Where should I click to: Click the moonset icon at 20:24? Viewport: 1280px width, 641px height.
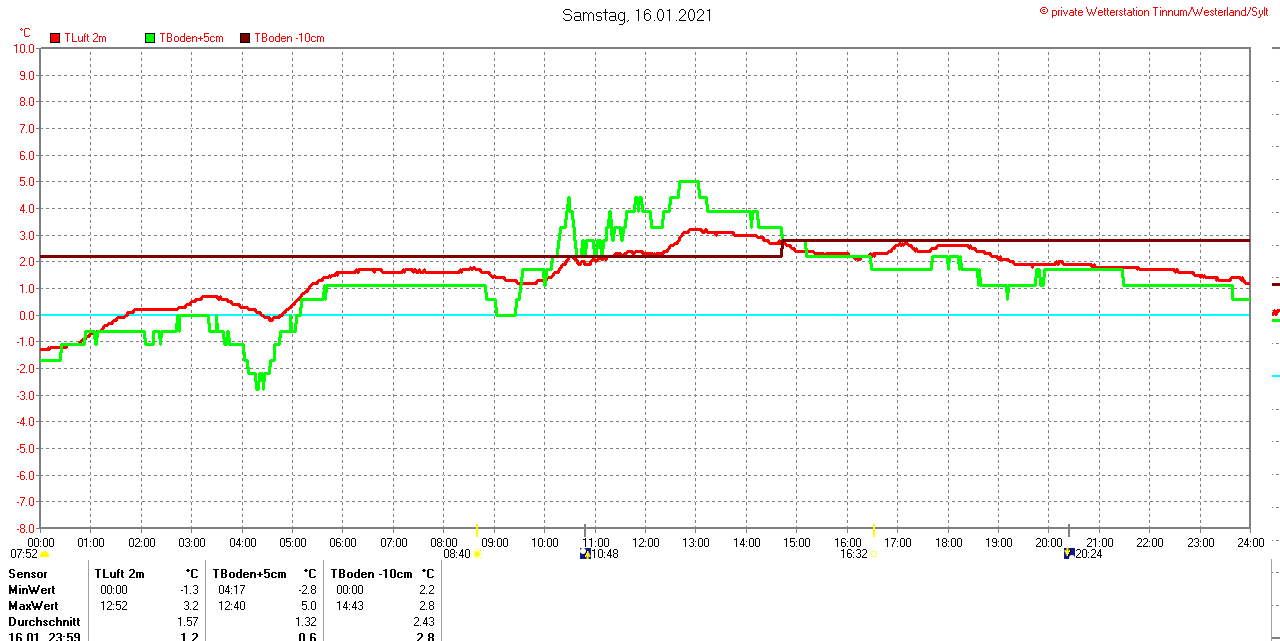[1069, 554]
